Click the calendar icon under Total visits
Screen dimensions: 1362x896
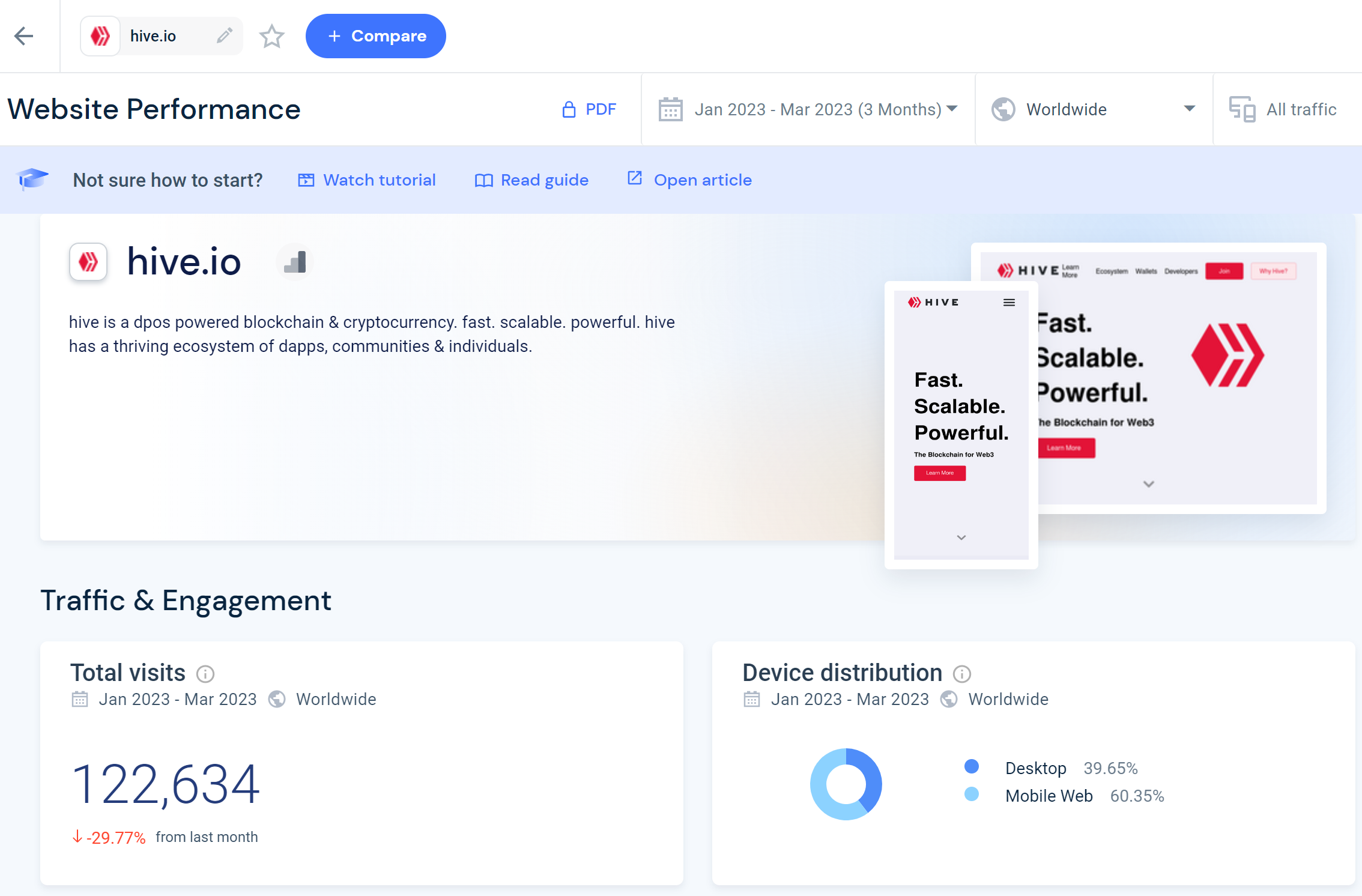(80, 699)
